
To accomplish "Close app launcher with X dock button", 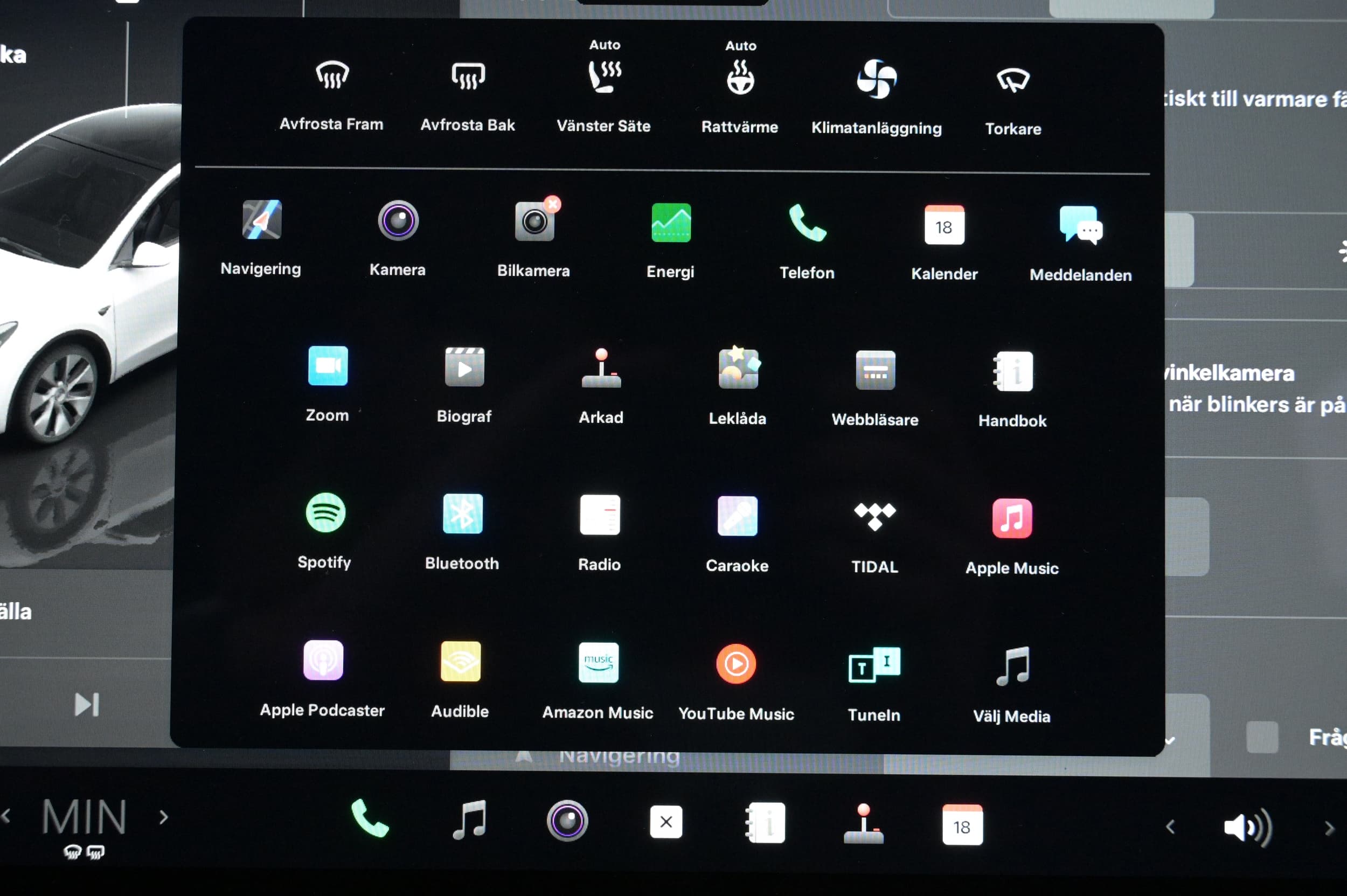I will 666,822.
